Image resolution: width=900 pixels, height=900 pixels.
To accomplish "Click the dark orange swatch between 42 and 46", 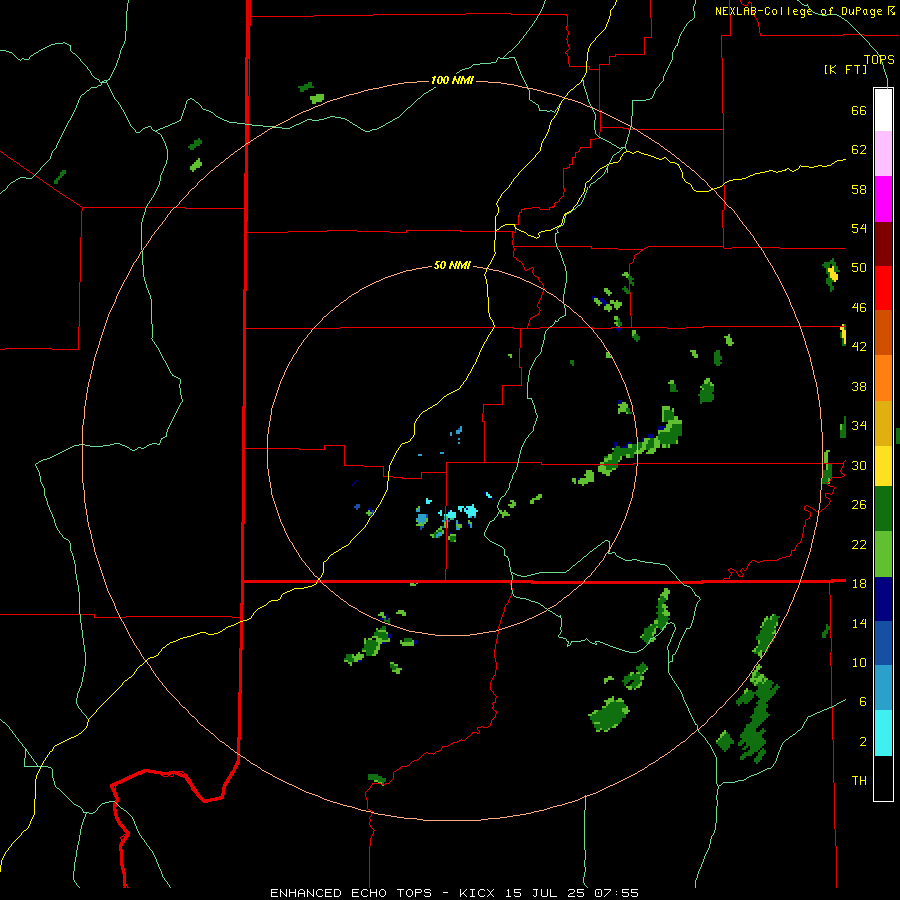I will (883, 332).
